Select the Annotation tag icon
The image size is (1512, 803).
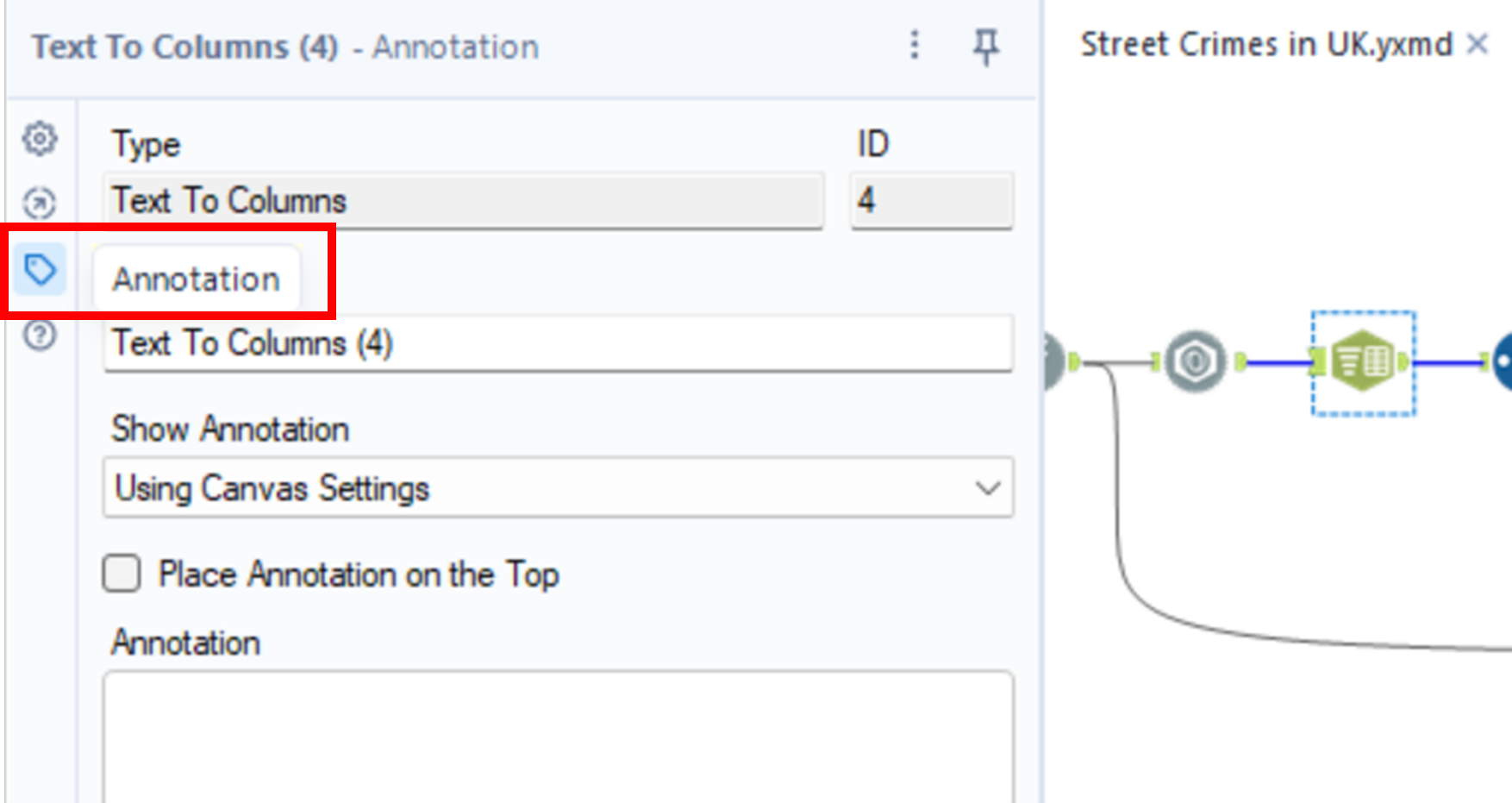[40, 270]
